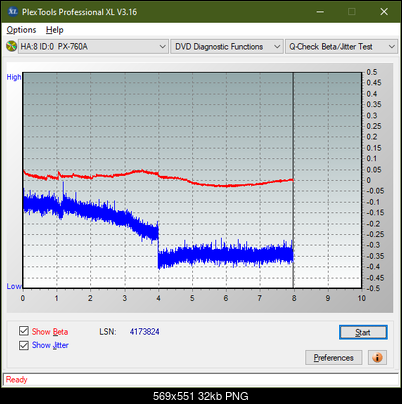Click the Low label on graph axis
The image size is (402, 404).
click(x=14, y=286)
